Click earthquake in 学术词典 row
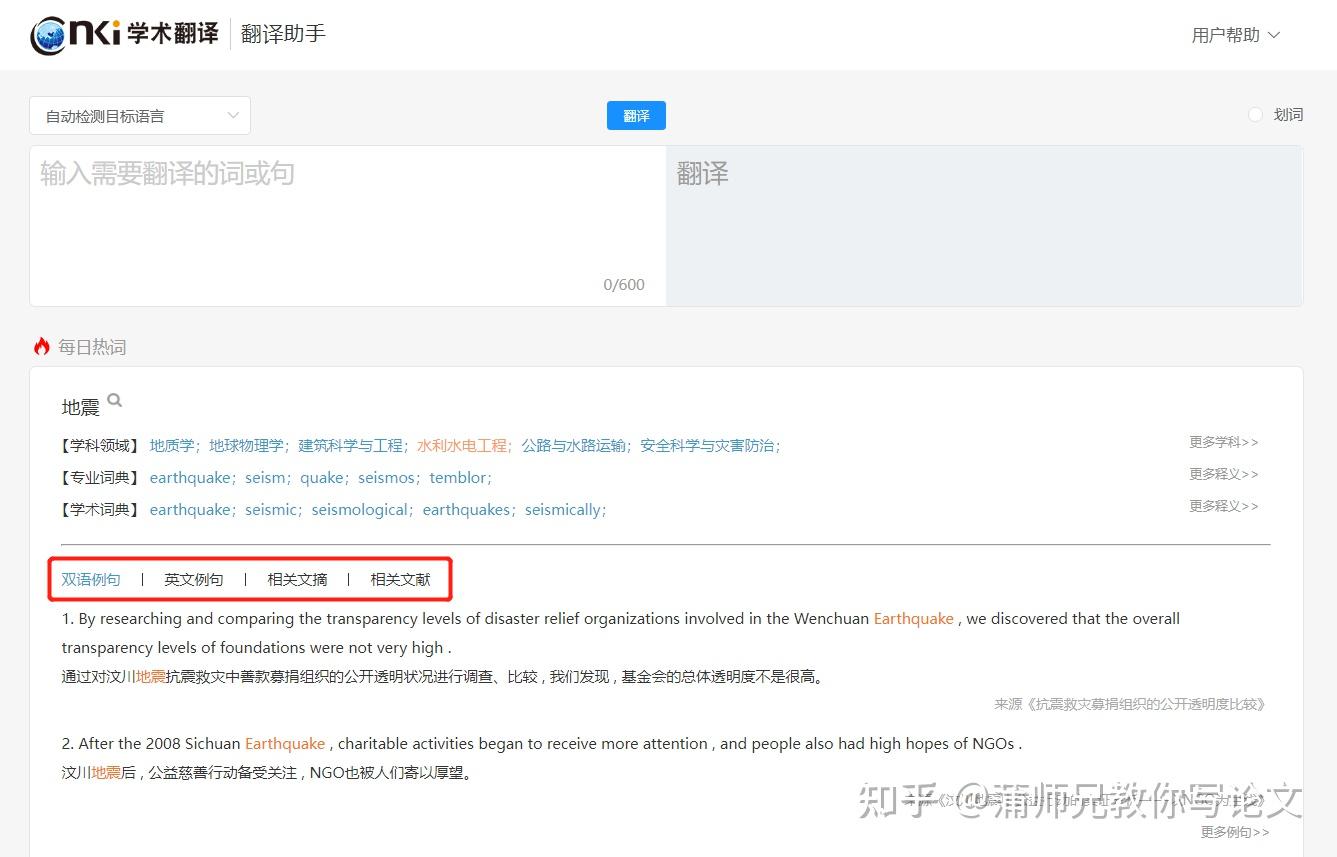Image resolution: width=1337 pixels, height=857 pixels. tap(190, 510)
